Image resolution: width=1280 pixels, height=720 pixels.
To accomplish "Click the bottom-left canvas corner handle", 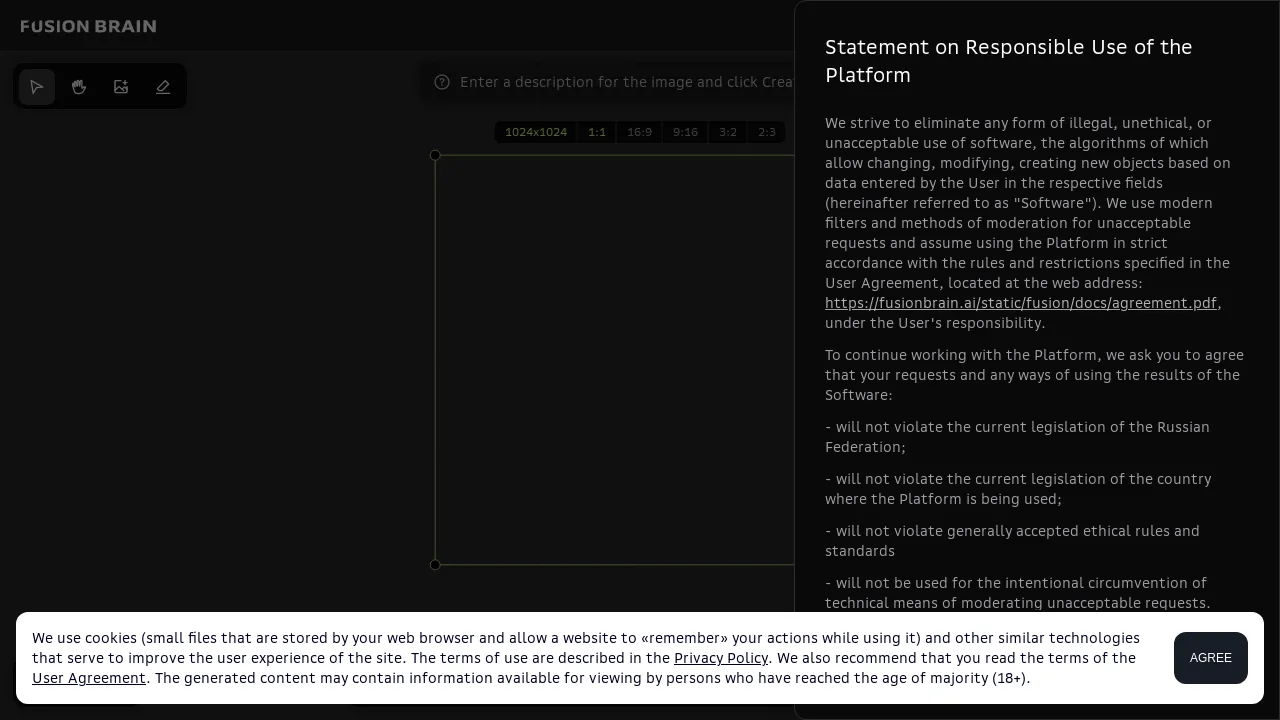I will (x=435, y=565).
